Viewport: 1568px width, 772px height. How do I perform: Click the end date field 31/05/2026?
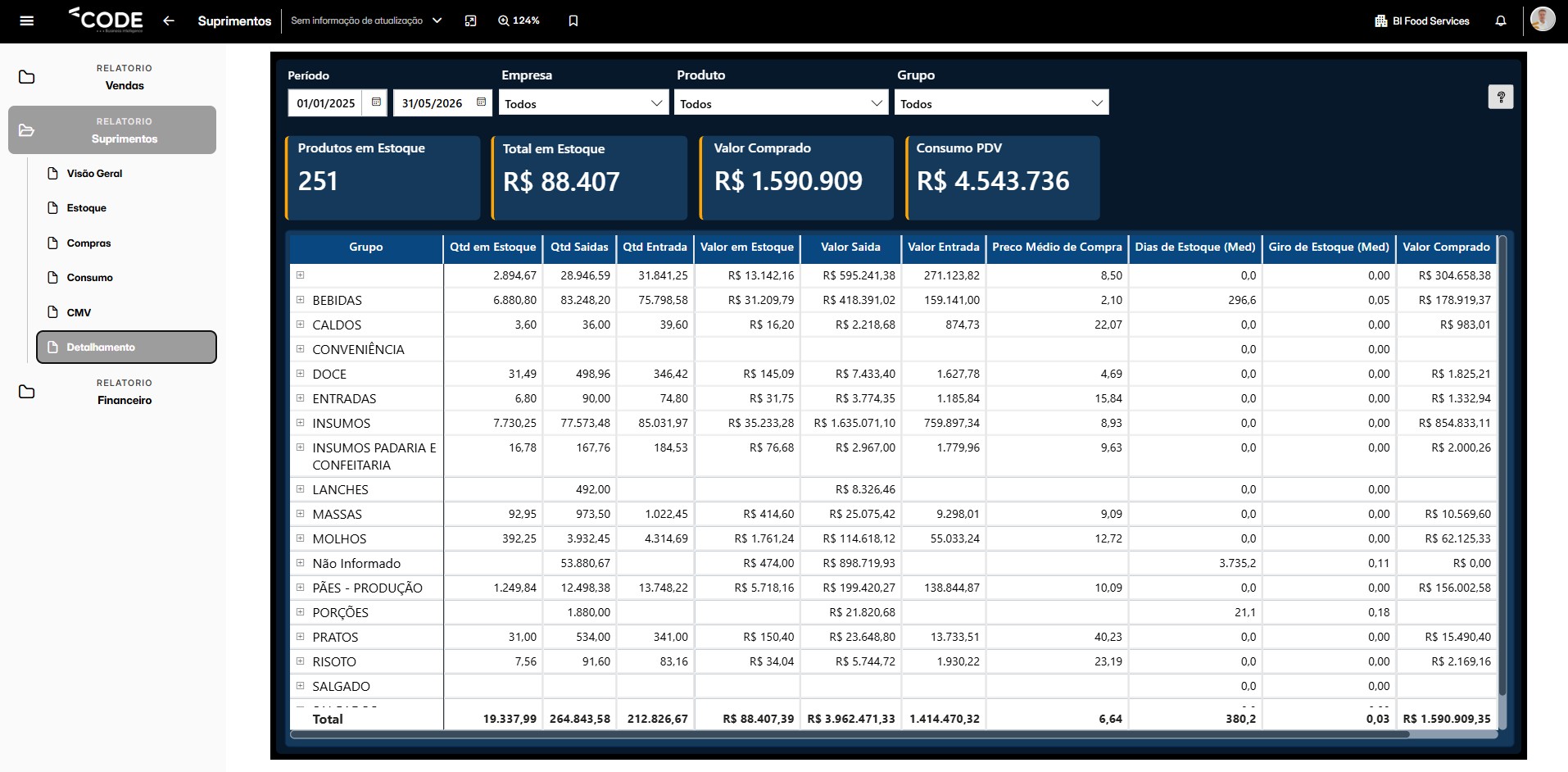tap(432, 103)
